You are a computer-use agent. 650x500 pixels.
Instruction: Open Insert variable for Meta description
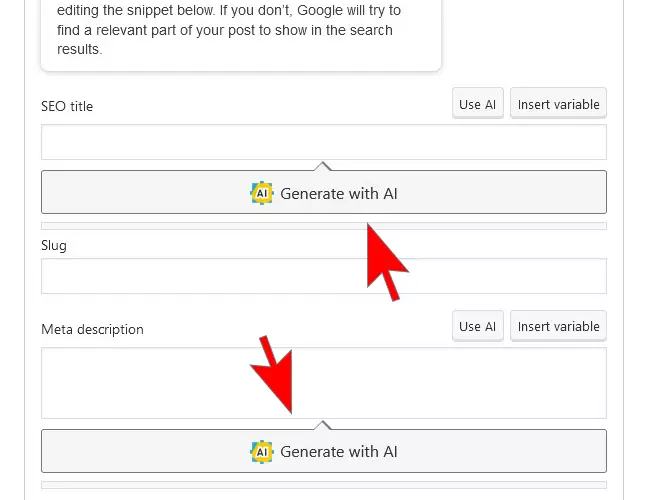pyautogui.click(x=558, y=326)
